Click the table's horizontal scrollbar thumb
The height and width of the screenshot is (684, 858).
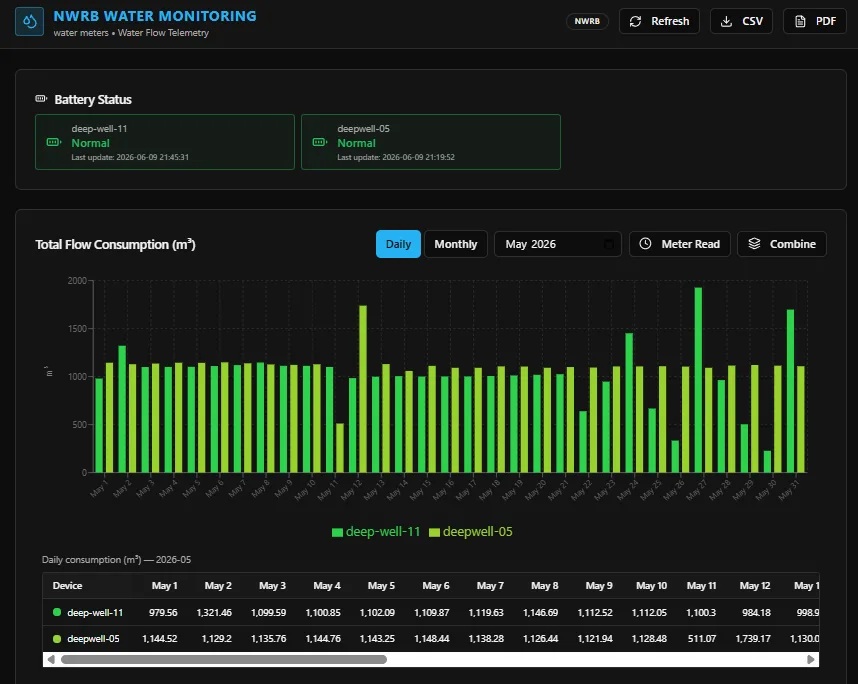coord(224,659)
